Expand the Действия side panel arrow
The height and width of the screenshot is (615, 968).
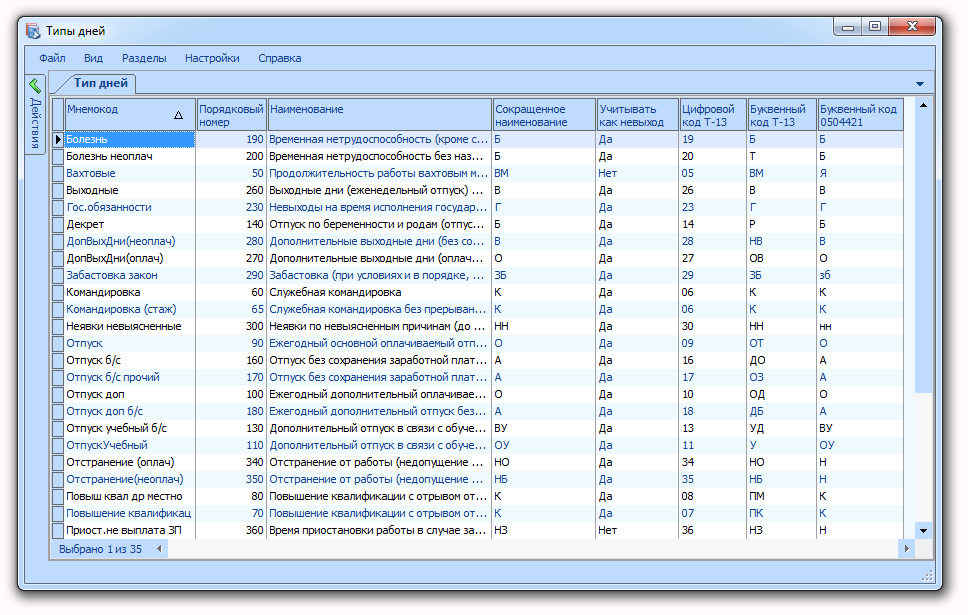[35, 85]
